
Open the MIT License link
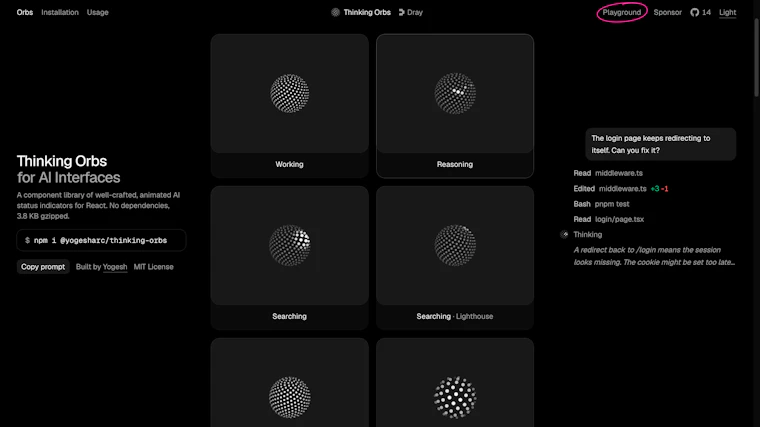(153, 267)
